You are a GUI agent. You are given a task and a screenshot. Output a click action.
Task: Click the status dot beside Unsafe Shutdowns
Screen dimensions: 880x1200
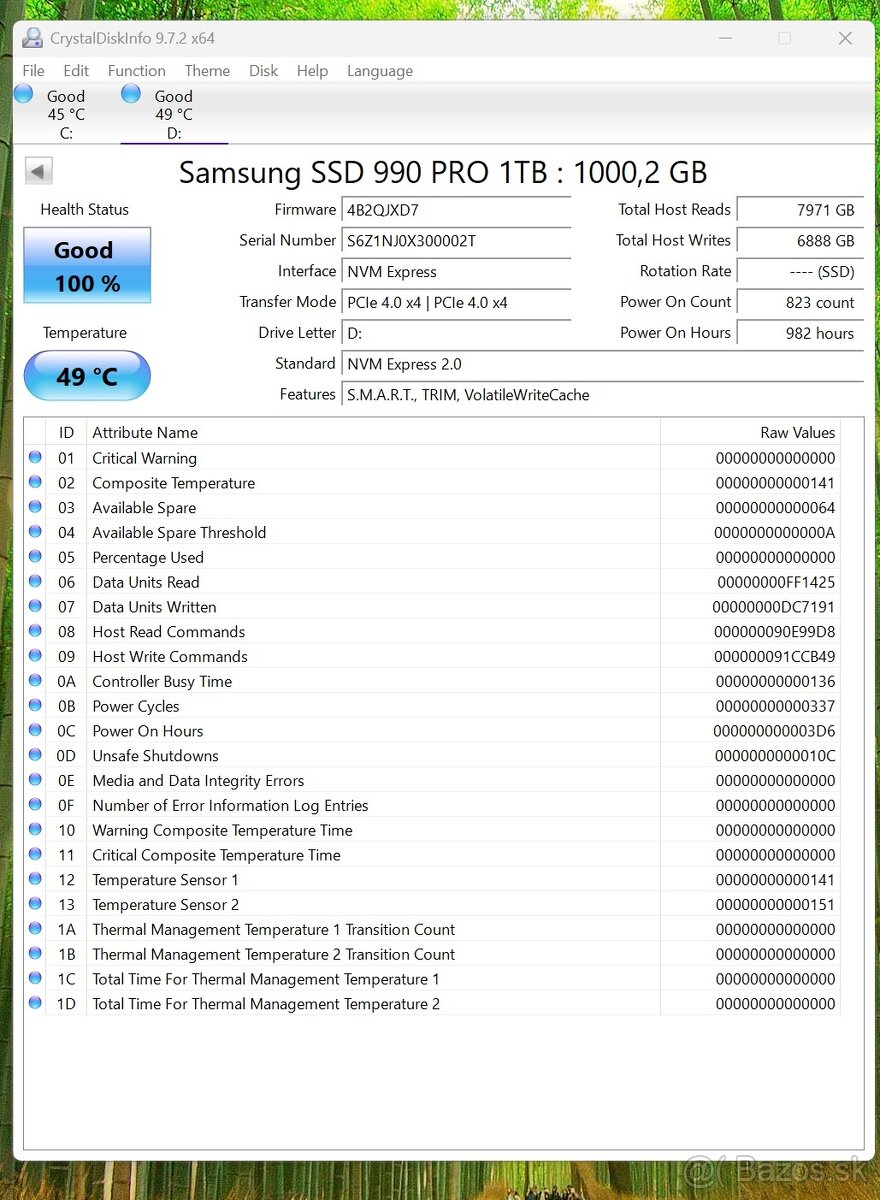point(35,756)
